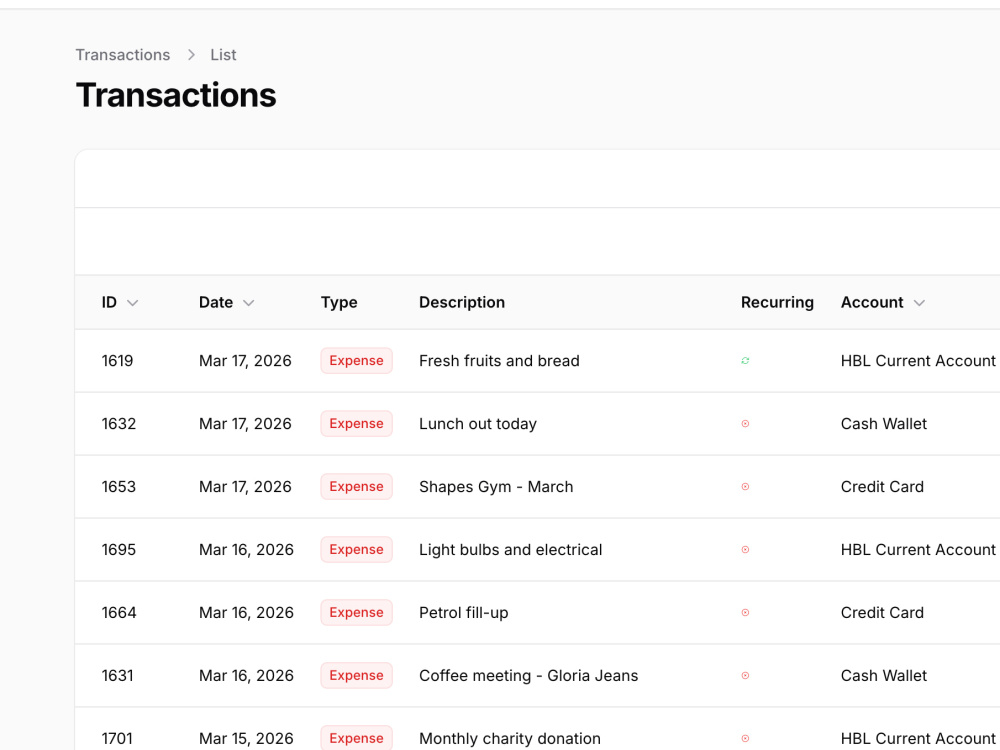Select the description Shapes Gym - March
Image resolution: width=1000 pixels, height=750 pixels.
496,487
